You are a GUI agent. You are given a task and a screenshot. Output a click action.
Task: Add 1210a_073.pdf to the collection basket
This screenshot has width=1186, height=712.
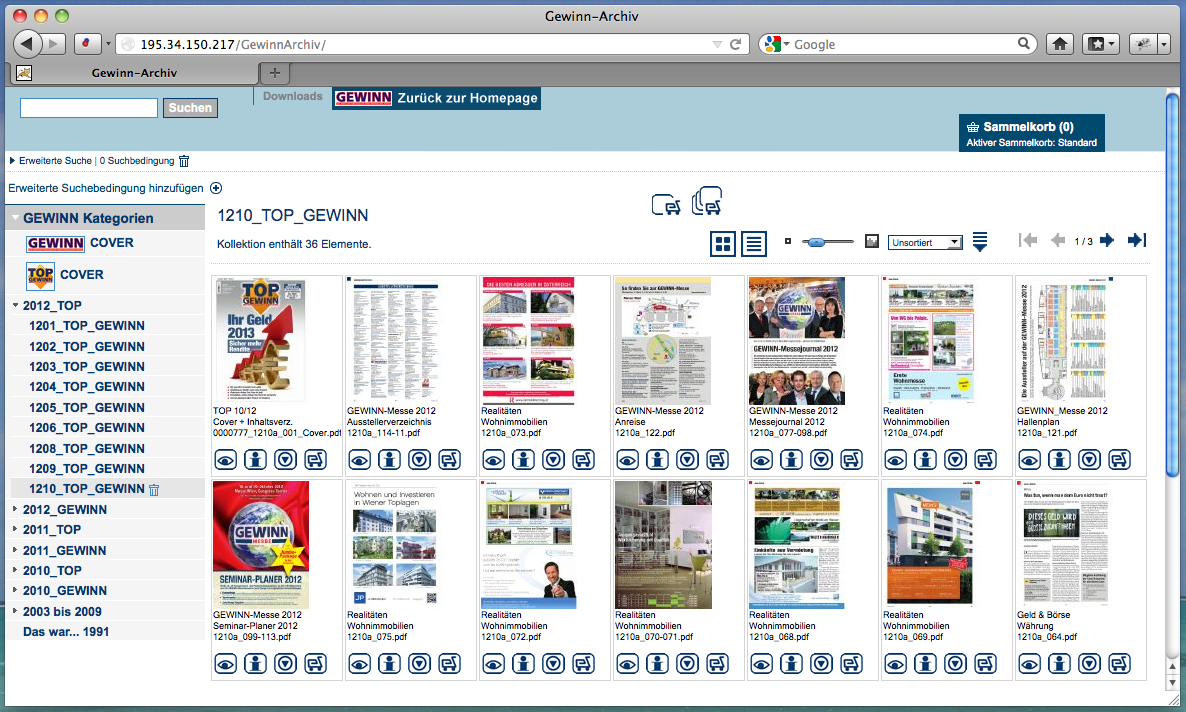tap(583, 459)
